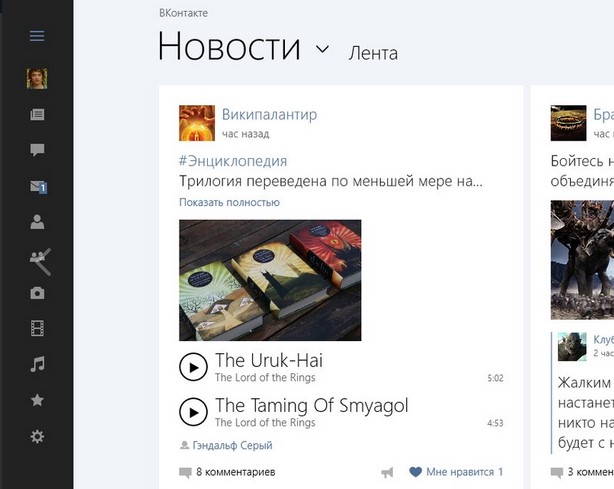Image resolution: width=614 pixels, height=489 pixels.
Task: Click the repost megaphone icon
Action: tap(387, 472)
